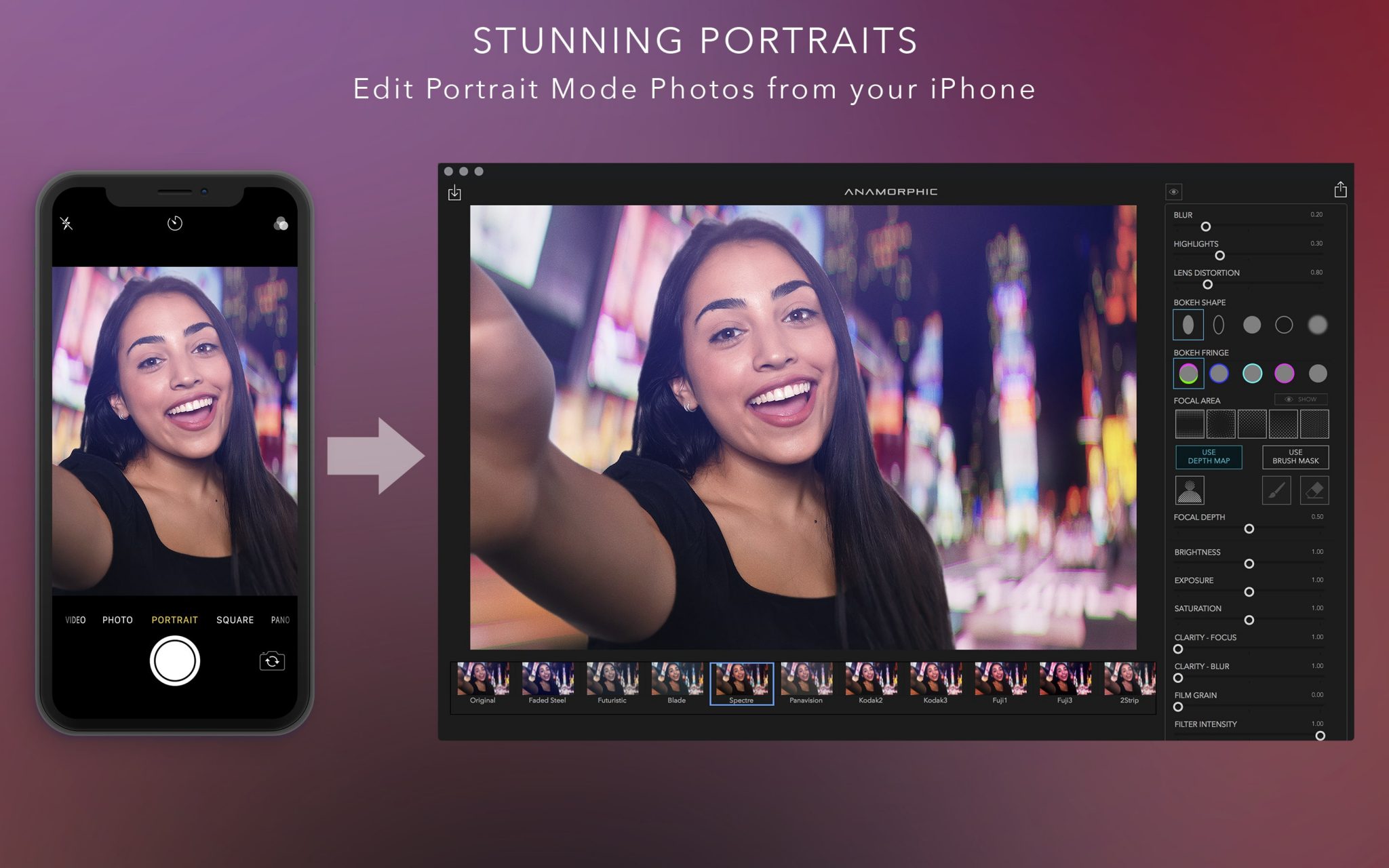1389x868 pixels.
Task: Click the USE BRUSH MASK button
Action: [x=1295, y=456]
